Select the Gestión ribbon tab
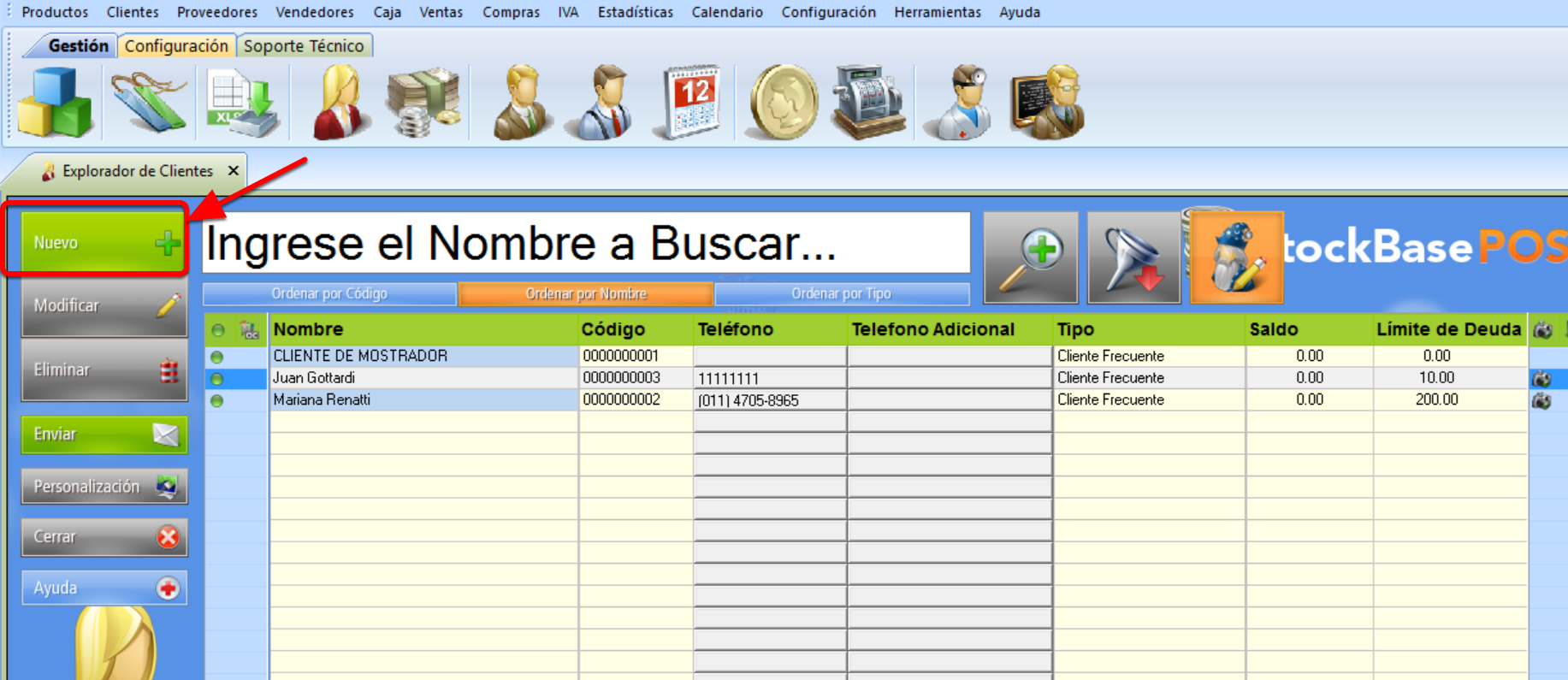This screenshot has width=1568, height=680. (x=78, y=46)
